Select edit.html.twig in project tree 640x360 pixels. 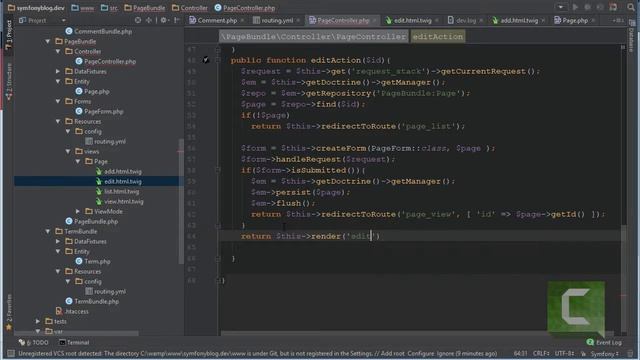(x=118, y=182)
